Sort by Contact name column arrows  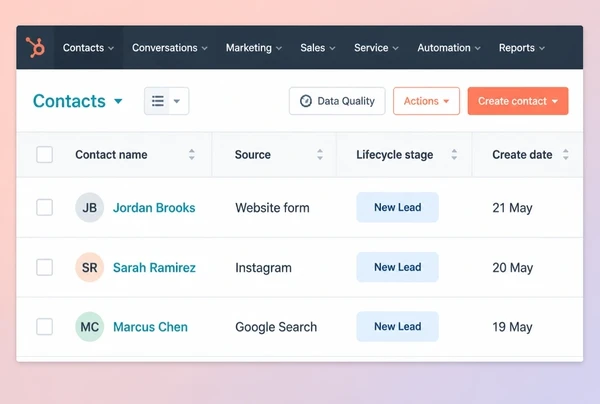point(192,155)
